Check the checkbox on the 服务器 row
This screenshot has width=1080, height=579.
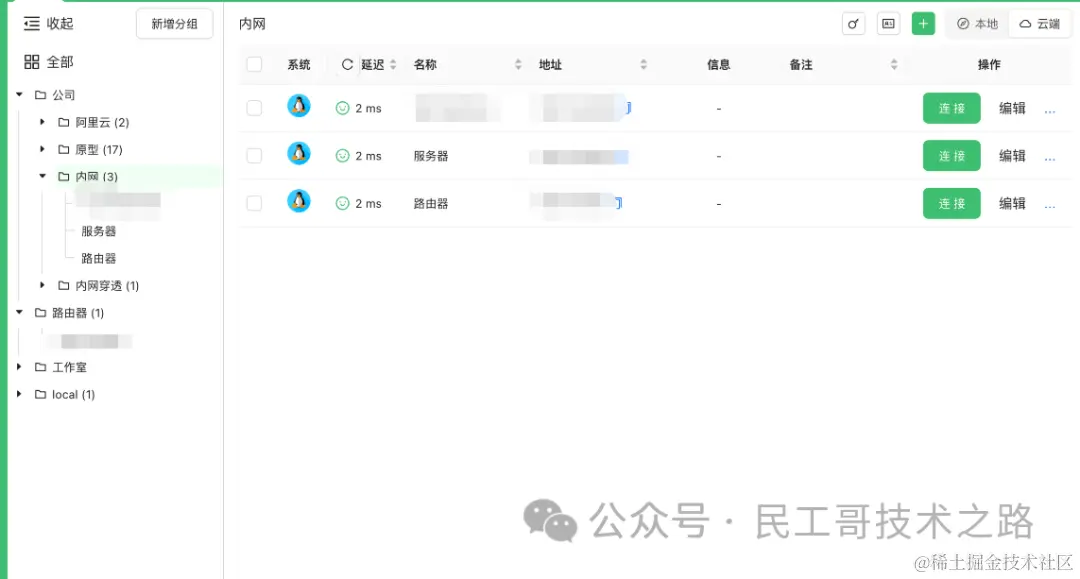point(254,155)
